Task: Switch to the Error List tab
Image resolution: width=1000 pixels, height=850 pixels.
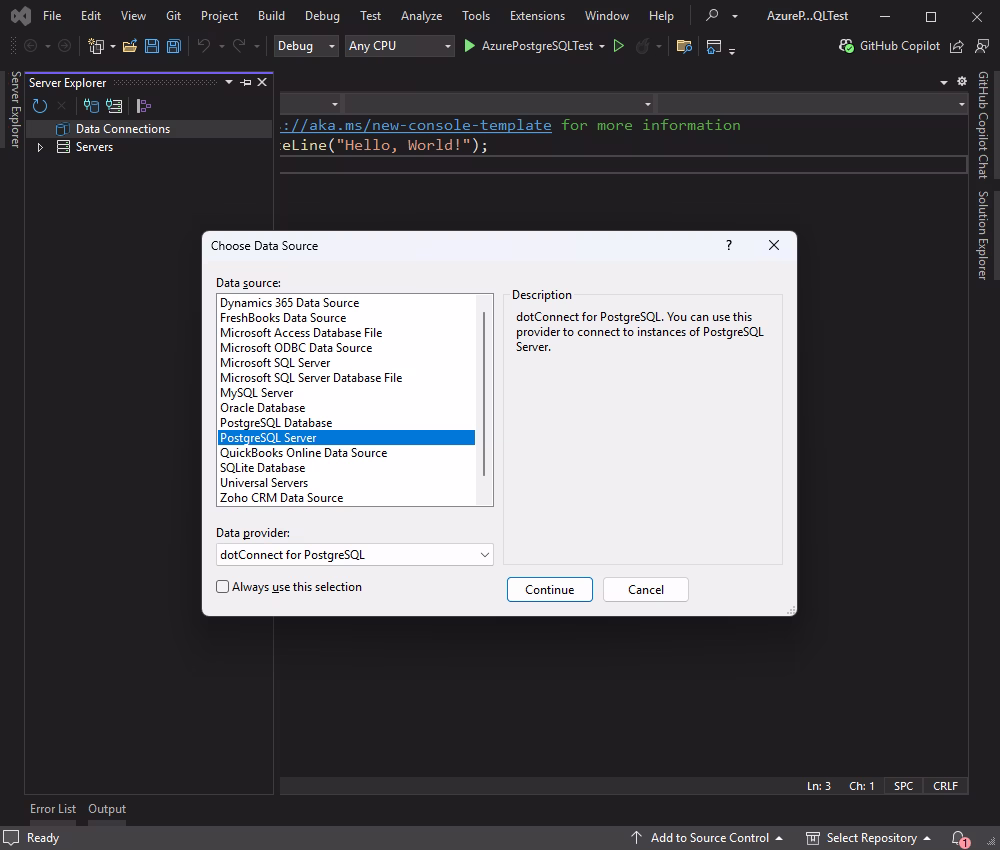Action: tap(53, 808)
